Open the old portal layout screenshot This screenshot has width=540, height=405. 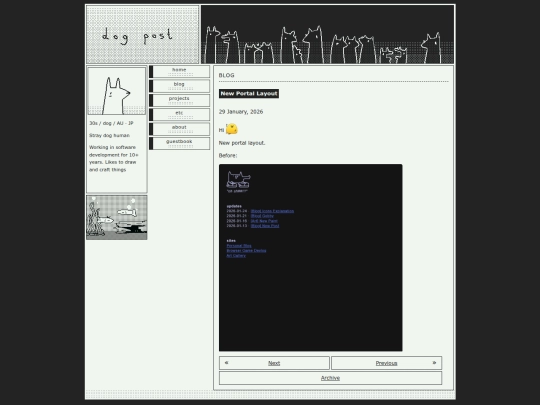[311, 258]
